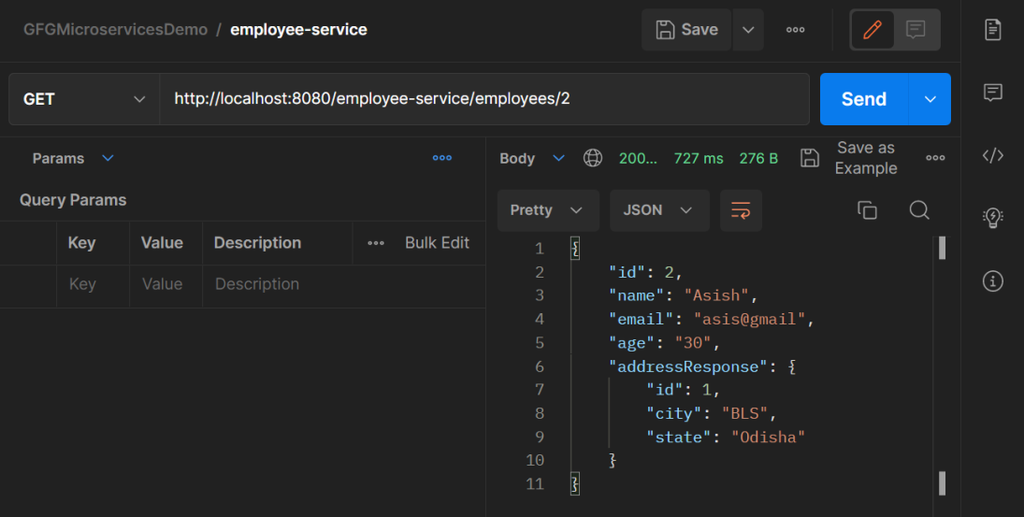The height and width of the screenshot is (517, 1024).
Task: Open the Params tab dropdown
Action: (x=108, y=158)
